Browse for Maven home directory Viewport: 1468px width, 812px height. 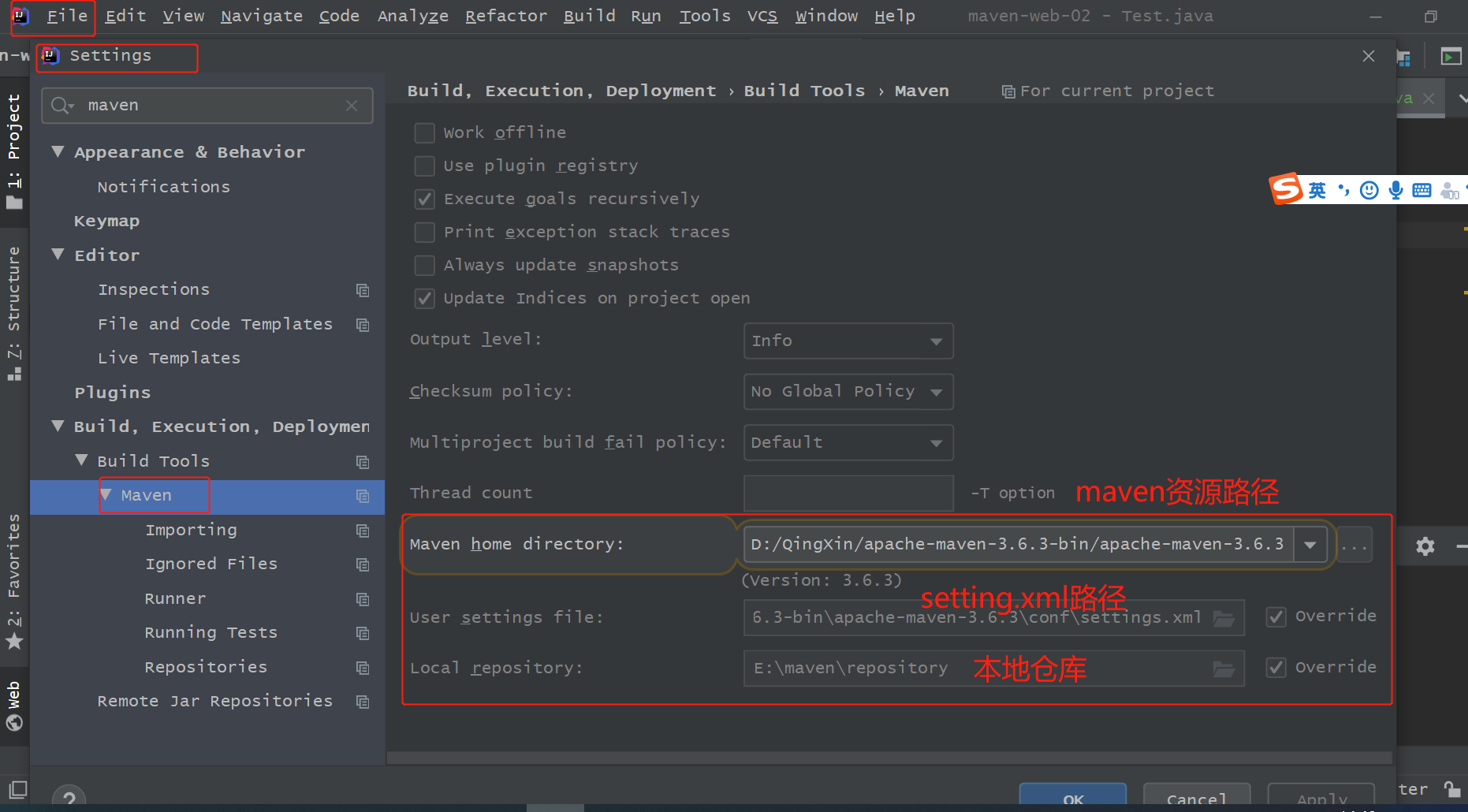tap(1354, 545)
